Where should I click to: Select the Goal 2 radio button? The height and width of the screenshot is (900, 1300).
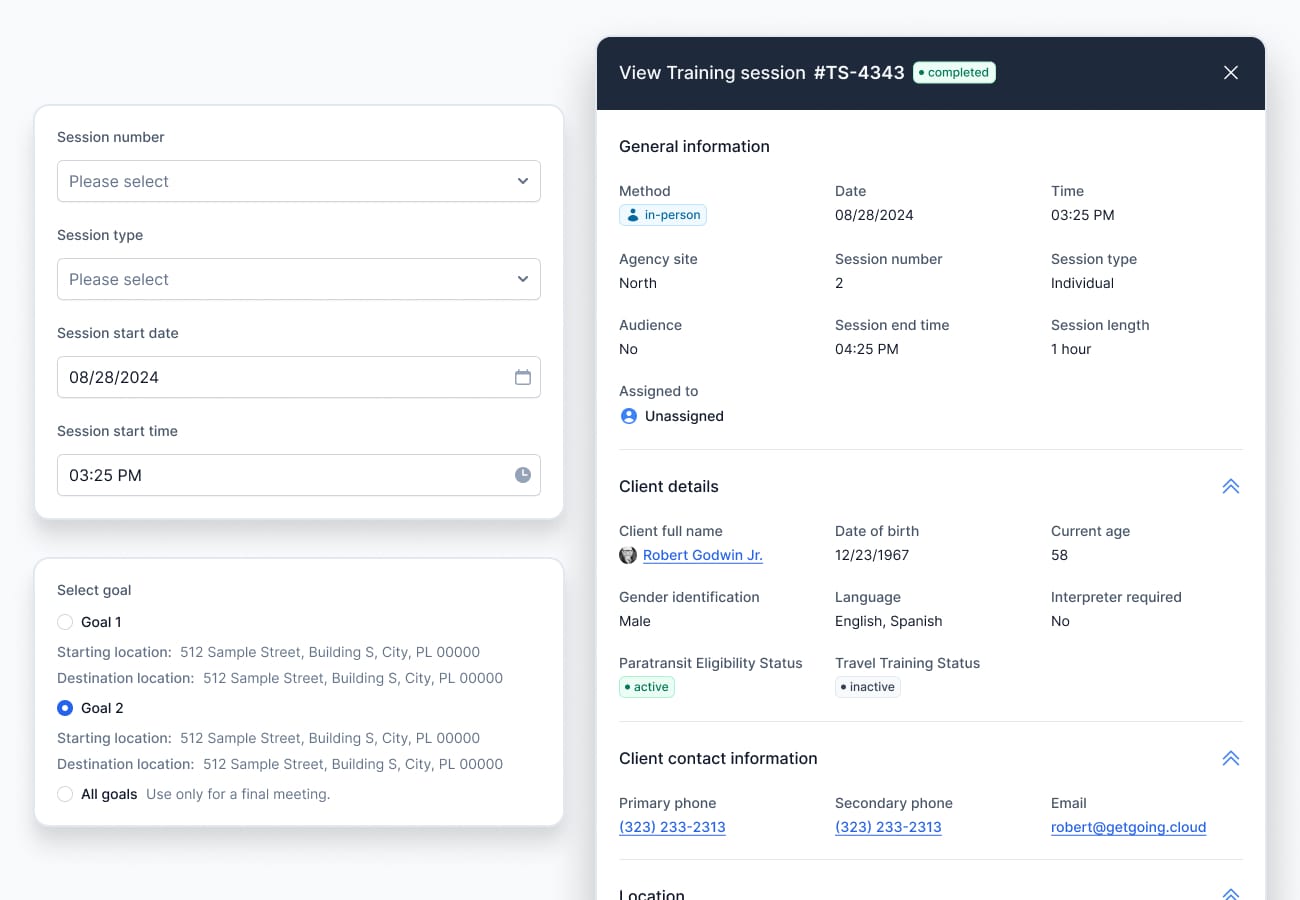pos(65,708)
